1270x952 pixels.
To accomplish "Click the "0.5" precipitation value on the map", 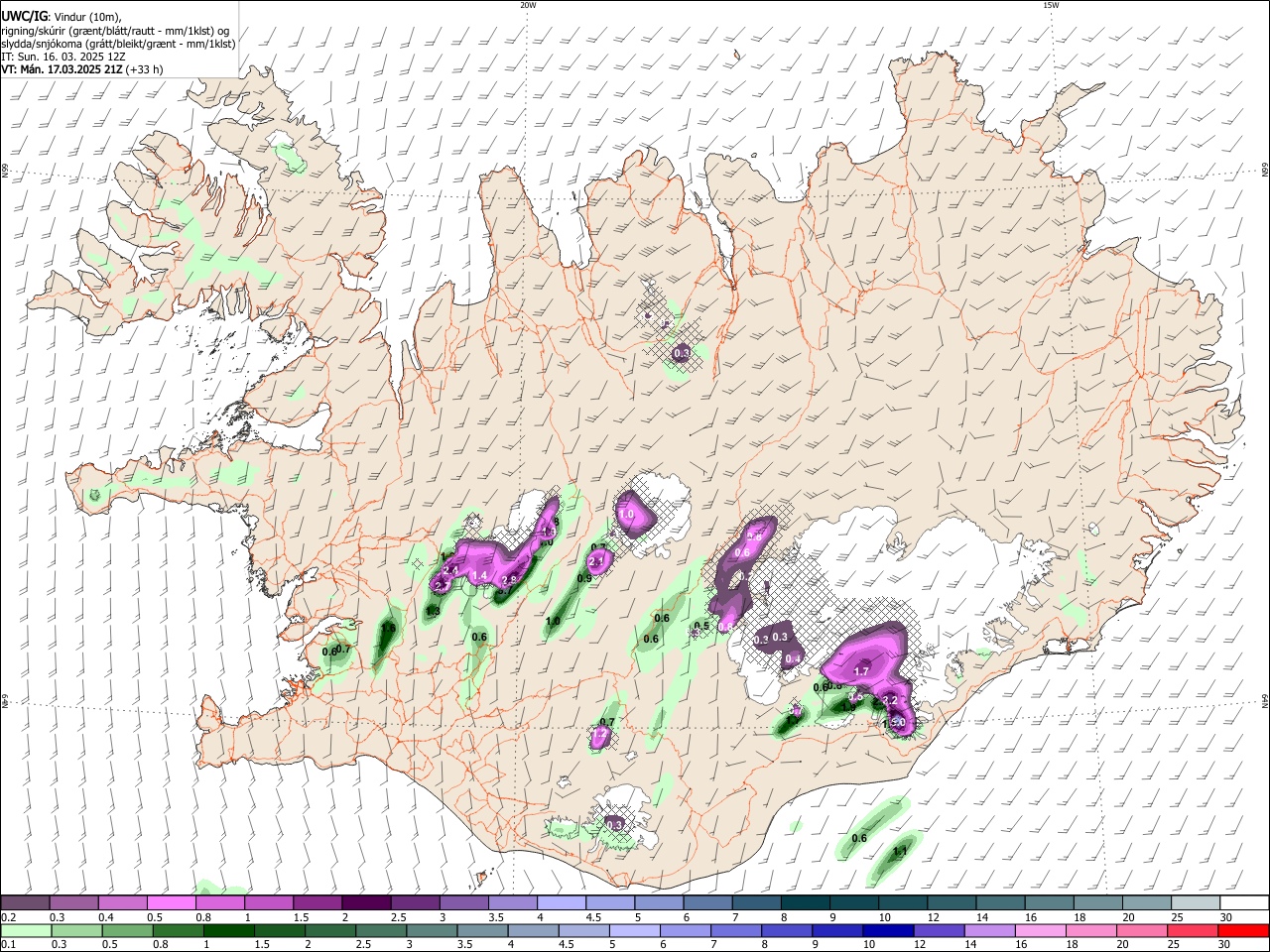I will (701, 626).
